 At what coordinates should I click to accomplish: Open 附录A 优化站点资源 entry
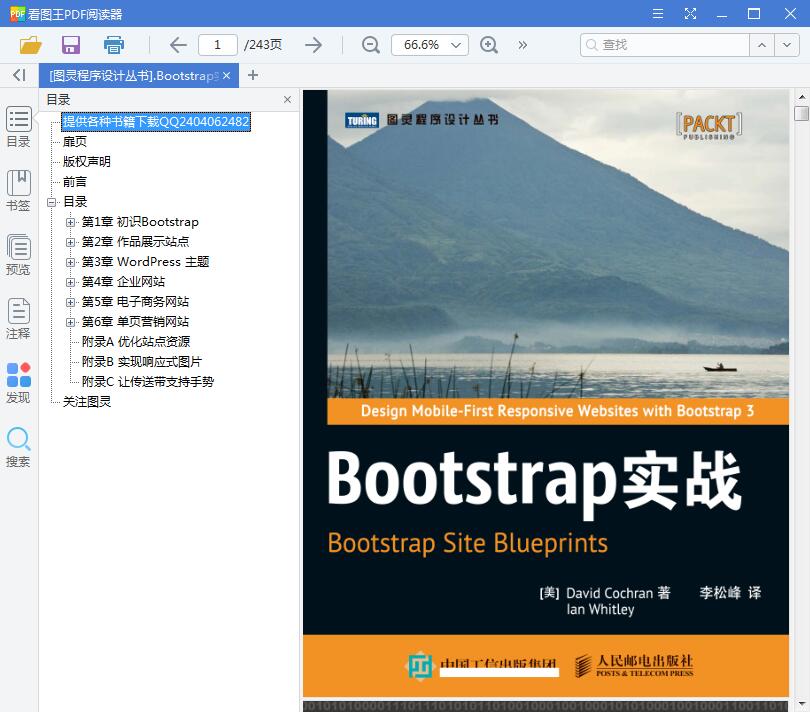(136, 342)
